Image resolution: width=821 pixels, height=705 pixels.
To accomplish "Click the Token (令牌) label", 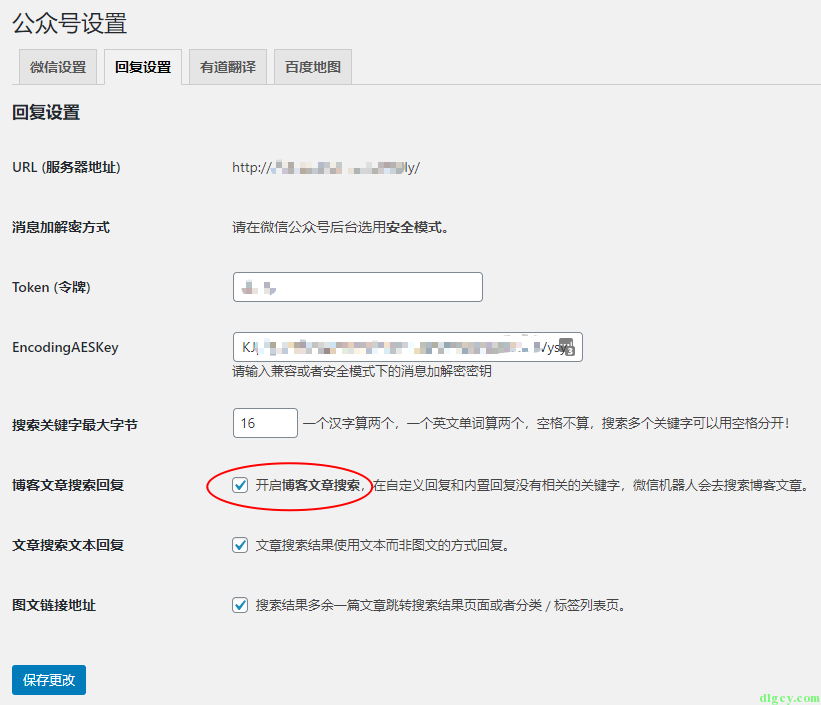I will coord(51,287).
